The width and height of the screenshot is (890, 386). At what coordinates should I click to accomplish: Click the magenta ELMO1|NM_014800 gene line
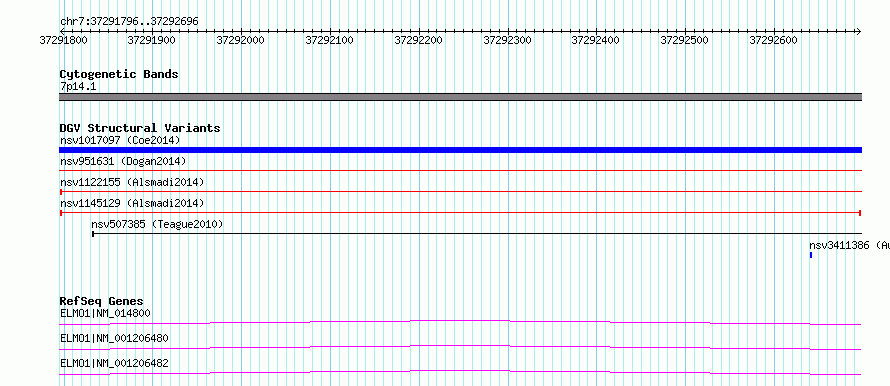pos(461,322)
